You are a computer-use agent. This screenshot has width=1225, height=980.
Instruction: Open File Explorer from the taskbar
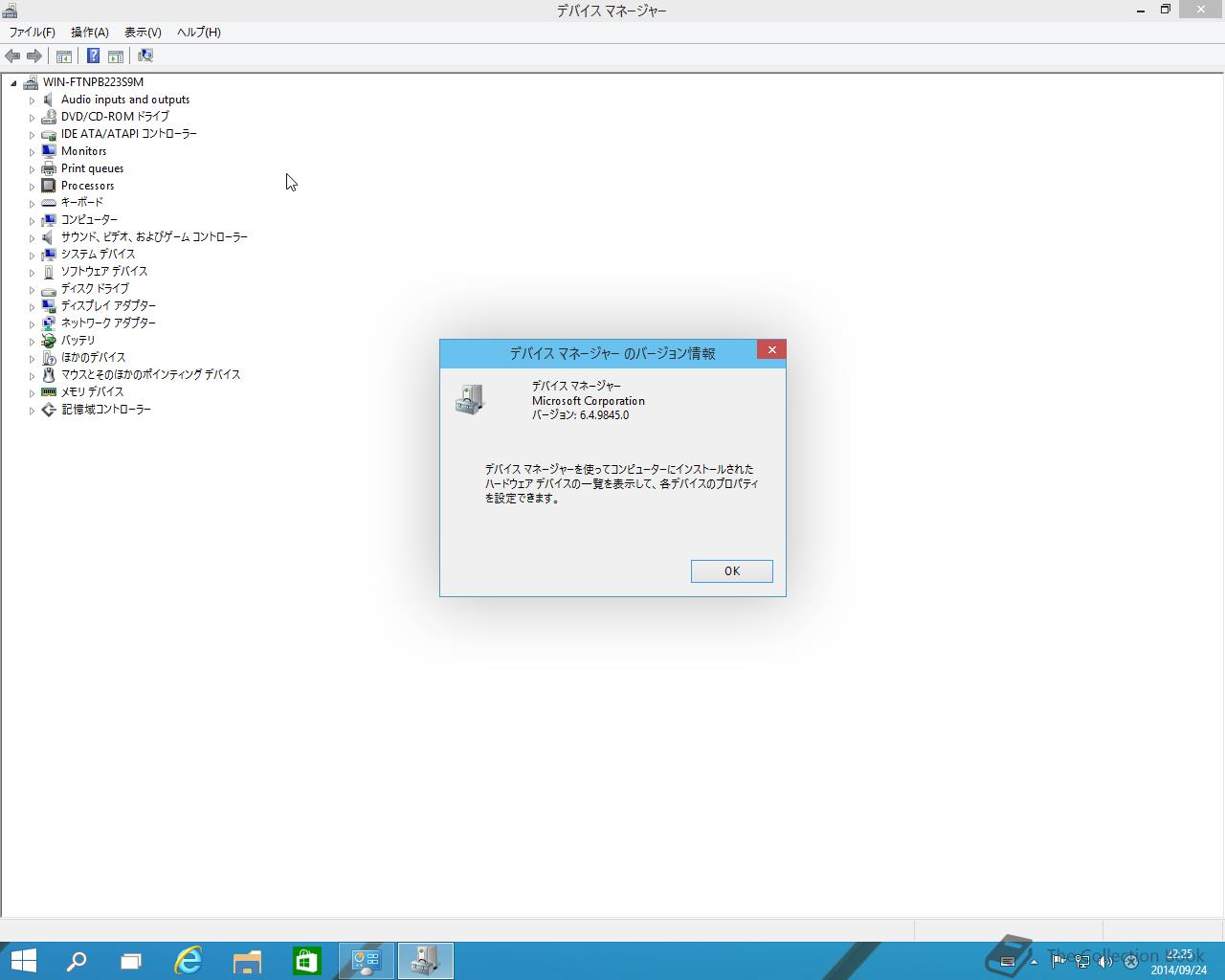pyautogui.click(x=248, y=961)
